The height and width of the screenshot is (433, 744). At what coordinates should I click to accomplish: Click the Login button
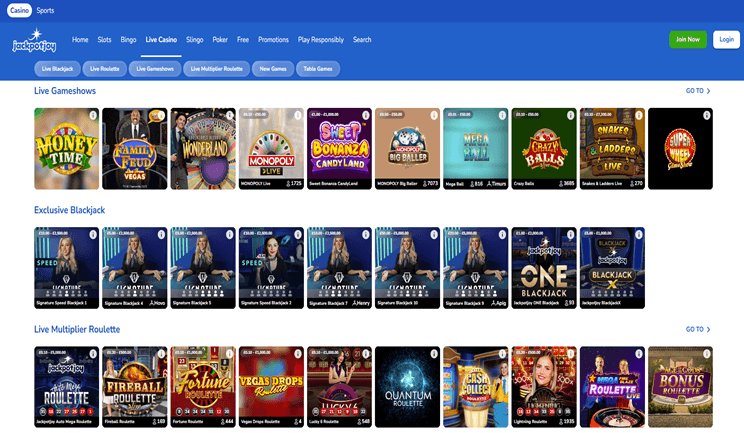(726, 39)
